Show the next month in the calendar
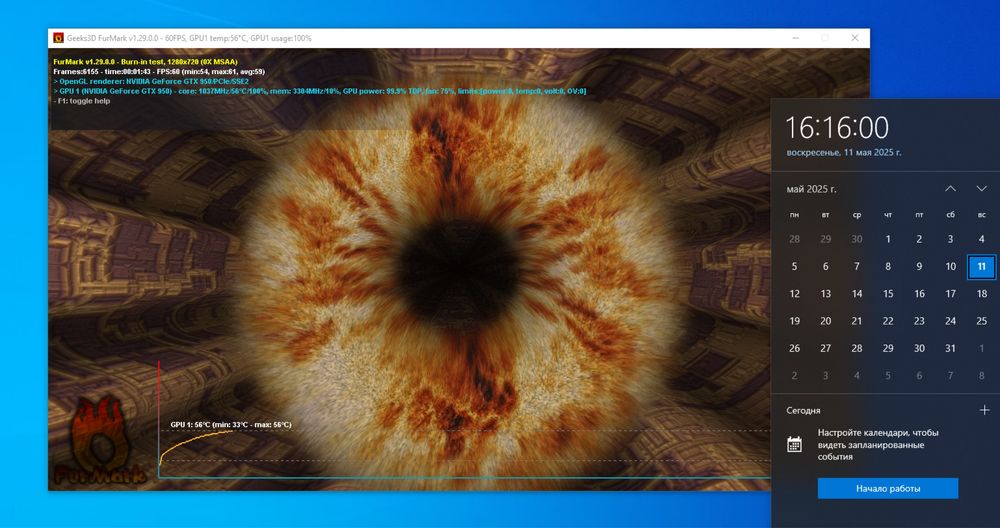The height and width of the screenshot is (528, 1000). (x=982, y=189)
